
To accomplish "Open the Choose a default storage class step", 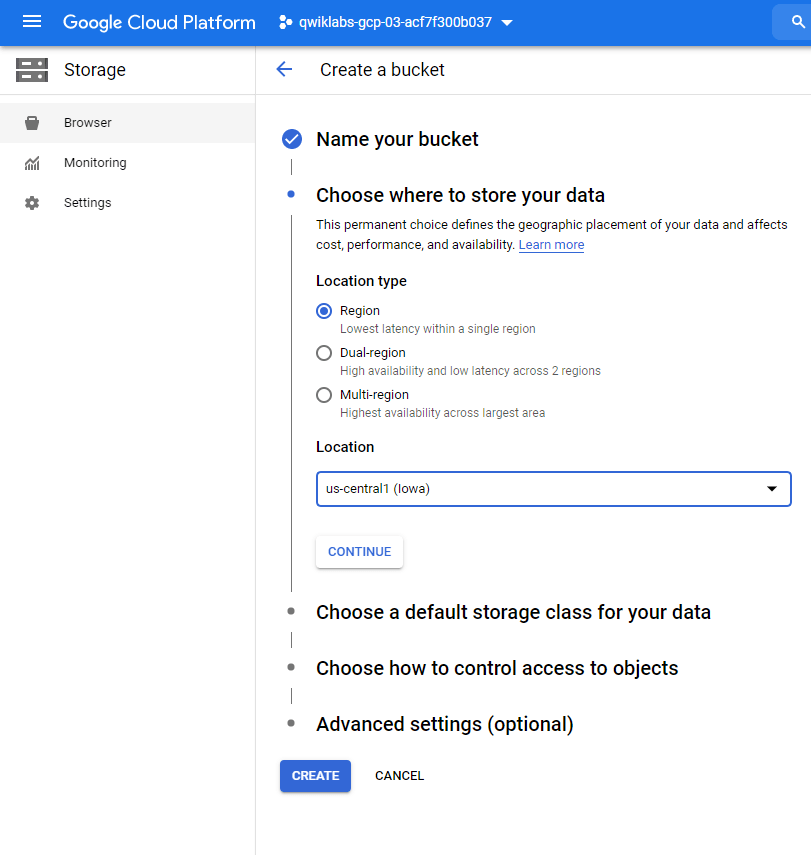I will (x=513, y=611).
